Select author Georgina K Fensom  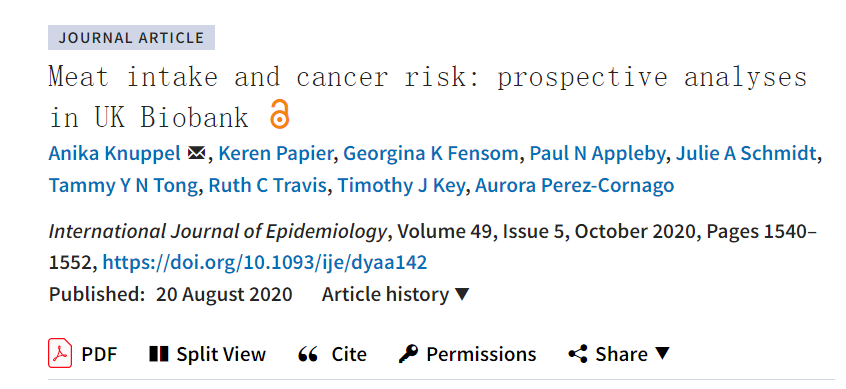click(x=431, y=154)
